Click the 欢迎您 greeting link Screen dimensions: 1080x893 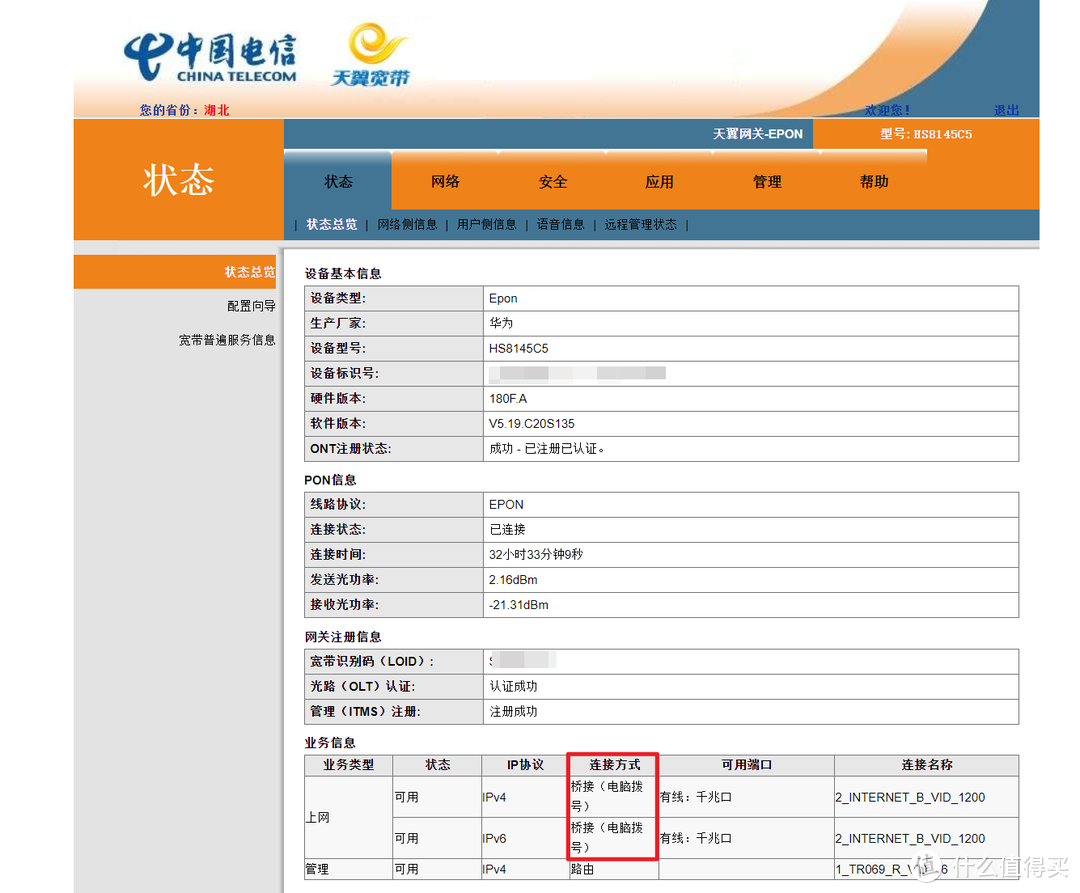tap(886, 110)
